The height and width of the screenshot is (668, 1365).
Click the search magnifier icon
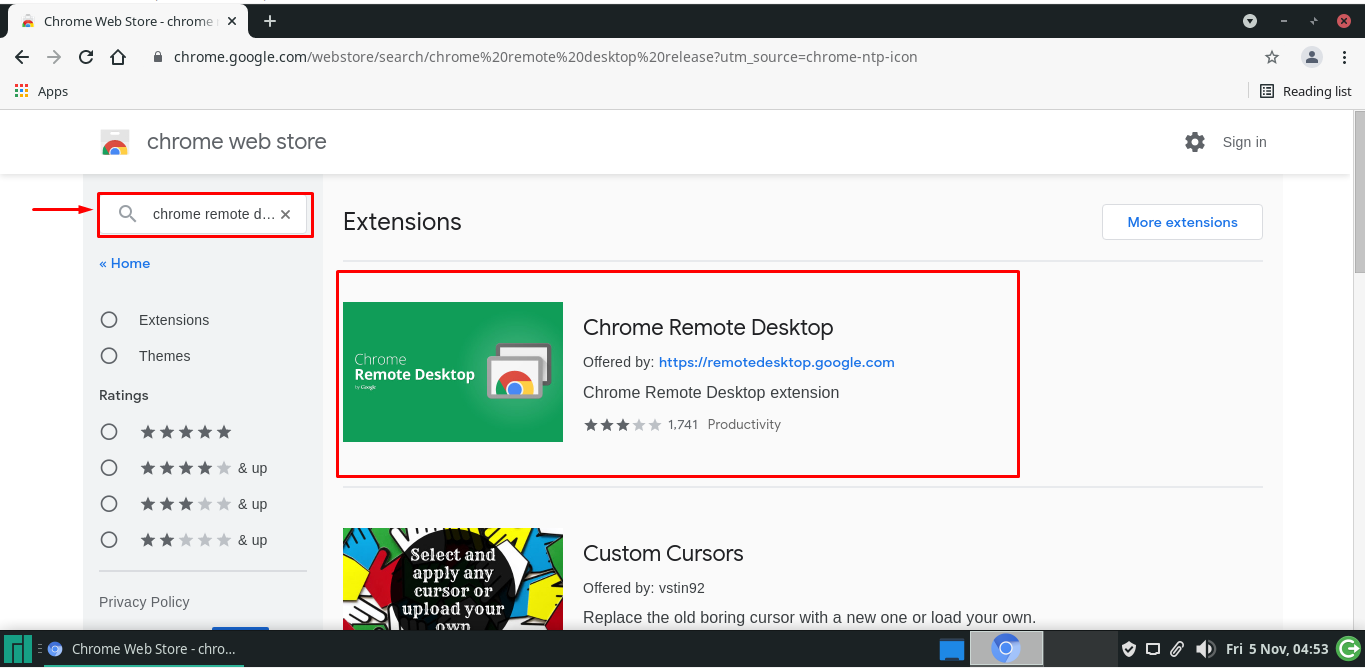point(127,214)
